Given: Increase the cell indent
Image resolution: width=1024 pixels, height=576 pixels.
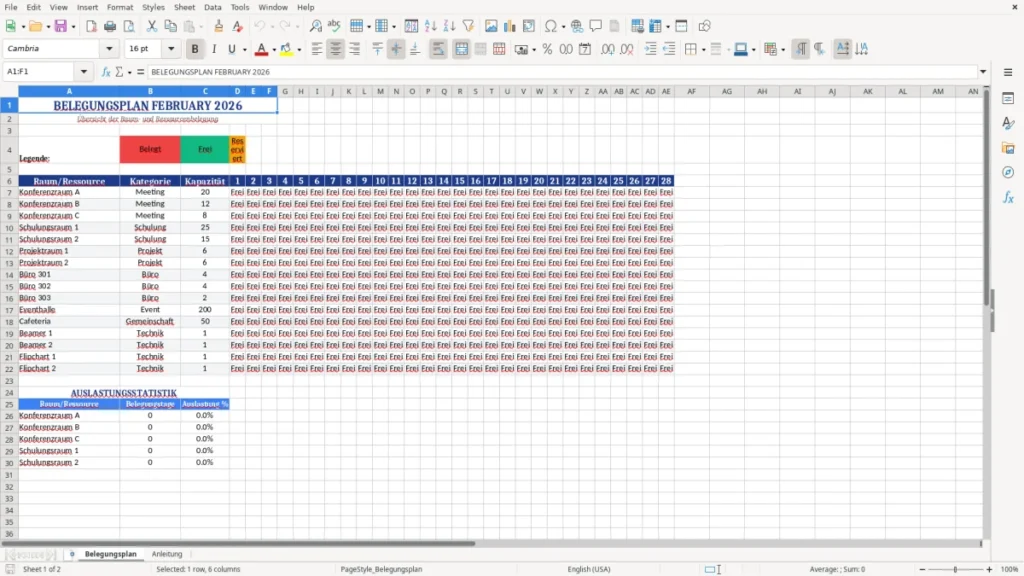Looking at the screenshot, I should [x=650, y=49].
